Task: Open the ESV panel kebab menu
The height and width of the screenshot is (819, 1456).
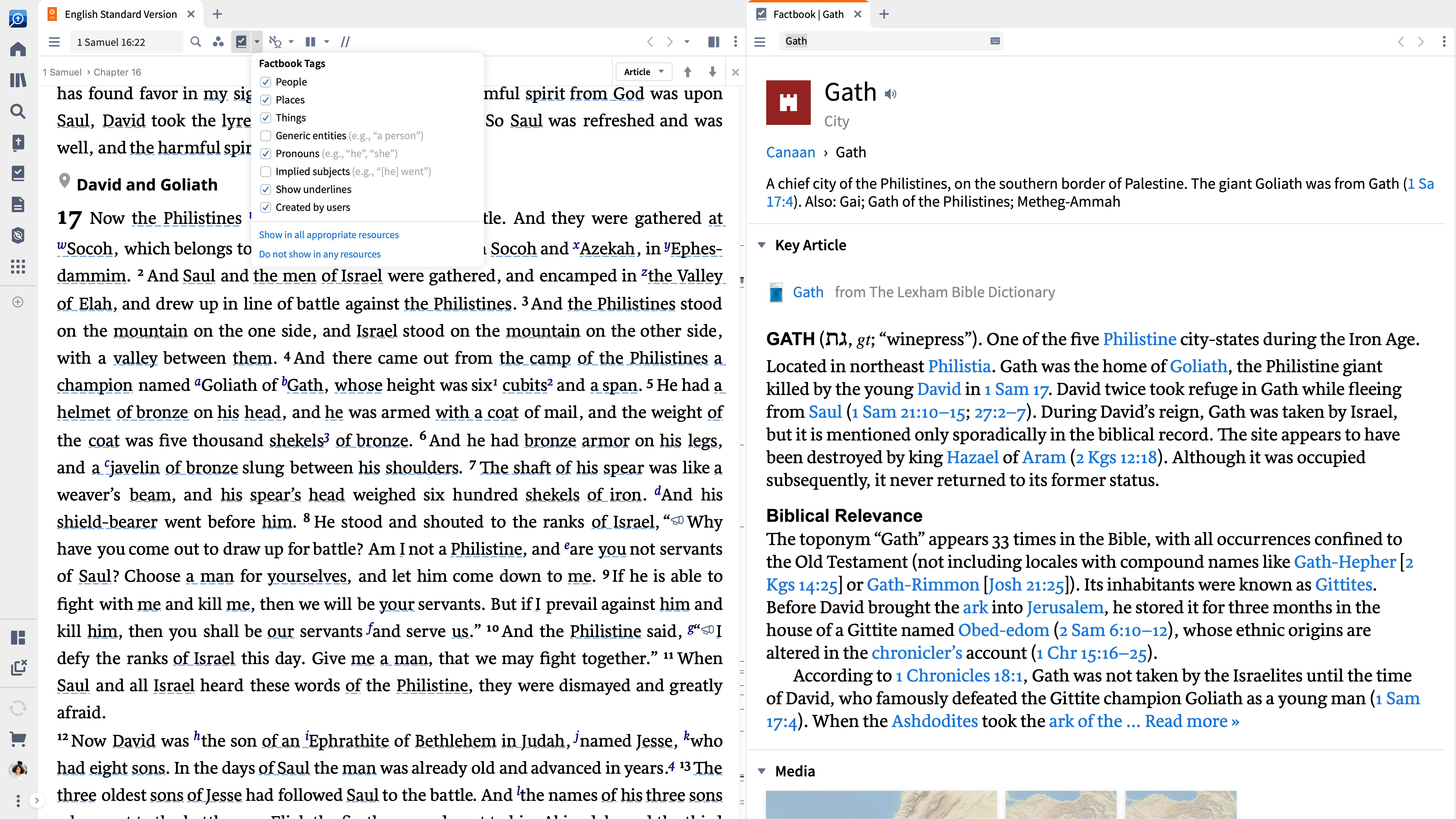Action: 735,42
